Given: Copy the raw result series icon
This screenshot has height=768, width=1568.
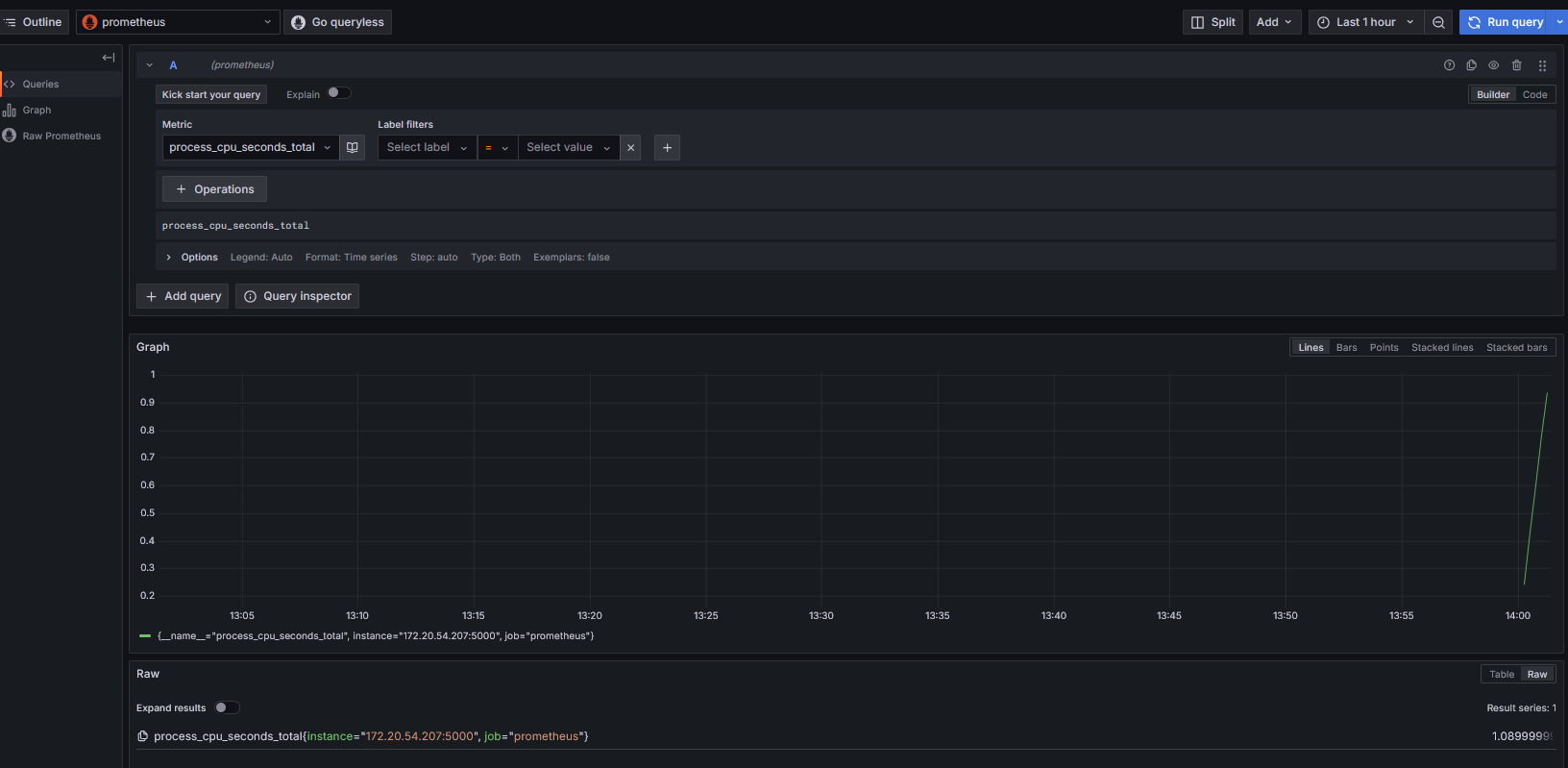Looking at the screenshot, I should (142, 736).
